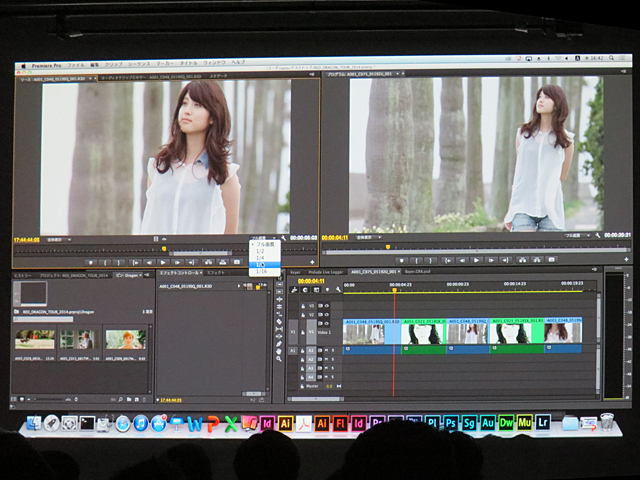
Task: Step forward one frame in Source monitor
Action: pos(177,262)
